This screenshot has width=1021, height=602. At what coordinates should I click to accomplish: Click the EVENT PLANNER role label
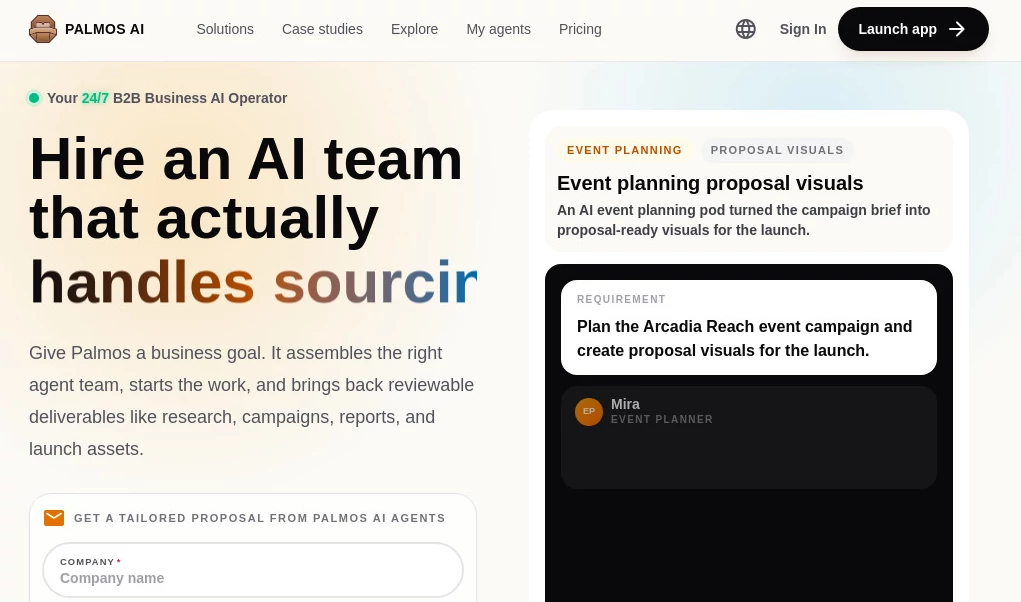662,420
